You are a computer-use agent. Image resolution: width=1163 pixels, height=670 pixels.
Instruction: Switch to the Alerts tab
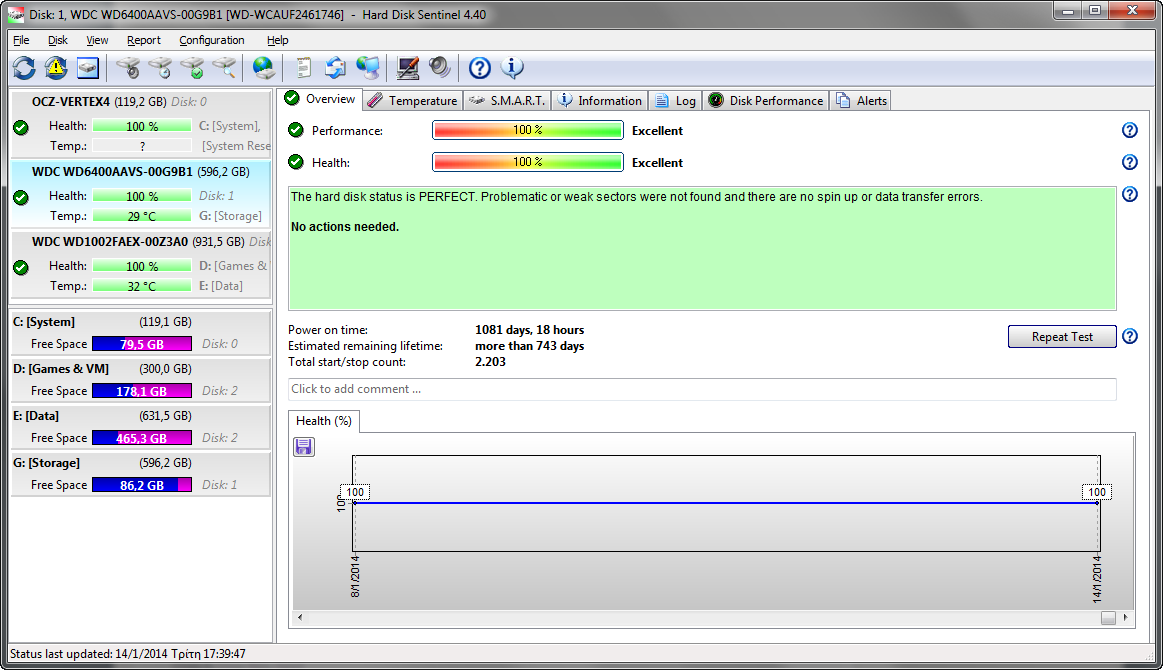click(860, 100)
